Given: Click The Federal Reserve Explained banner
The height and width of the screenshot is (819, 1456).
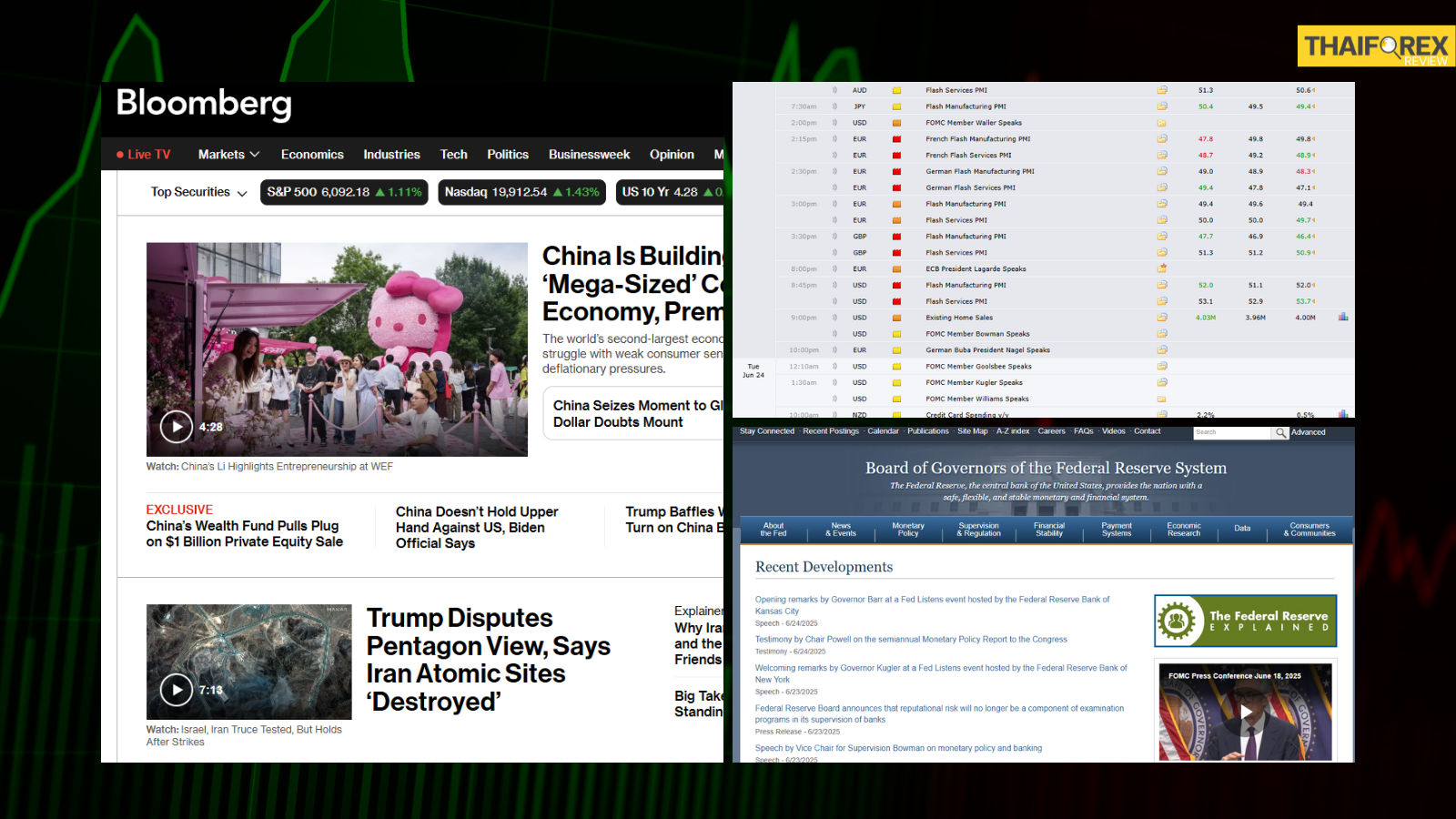Looking at the screenshot, I should click(1246, 621).
